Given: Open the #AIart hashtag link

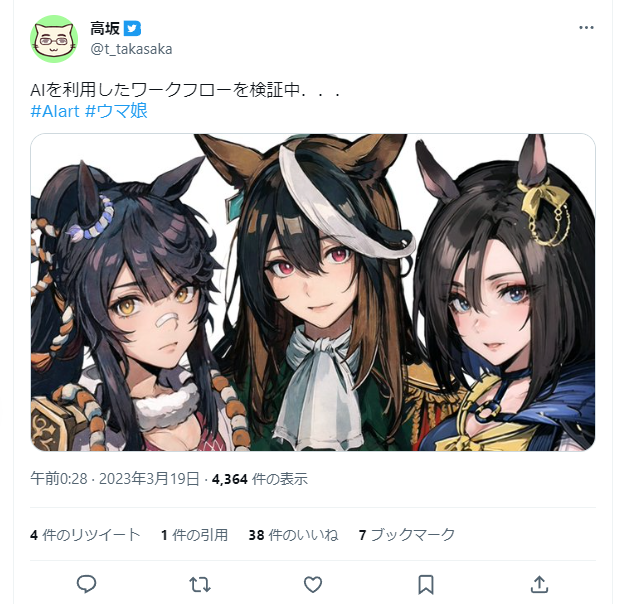Looking at the screenshot, I should 55,111.
